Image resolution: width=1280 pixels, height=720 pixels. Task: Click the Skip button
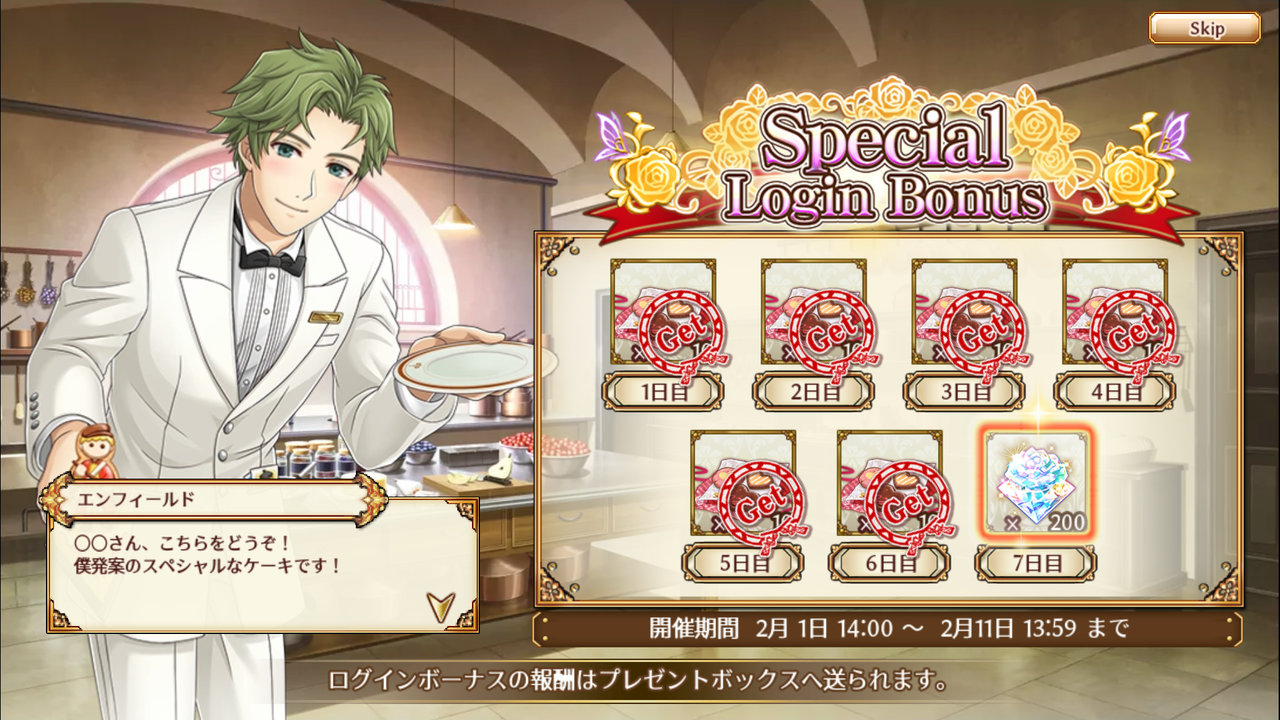tap(1204, 28)
